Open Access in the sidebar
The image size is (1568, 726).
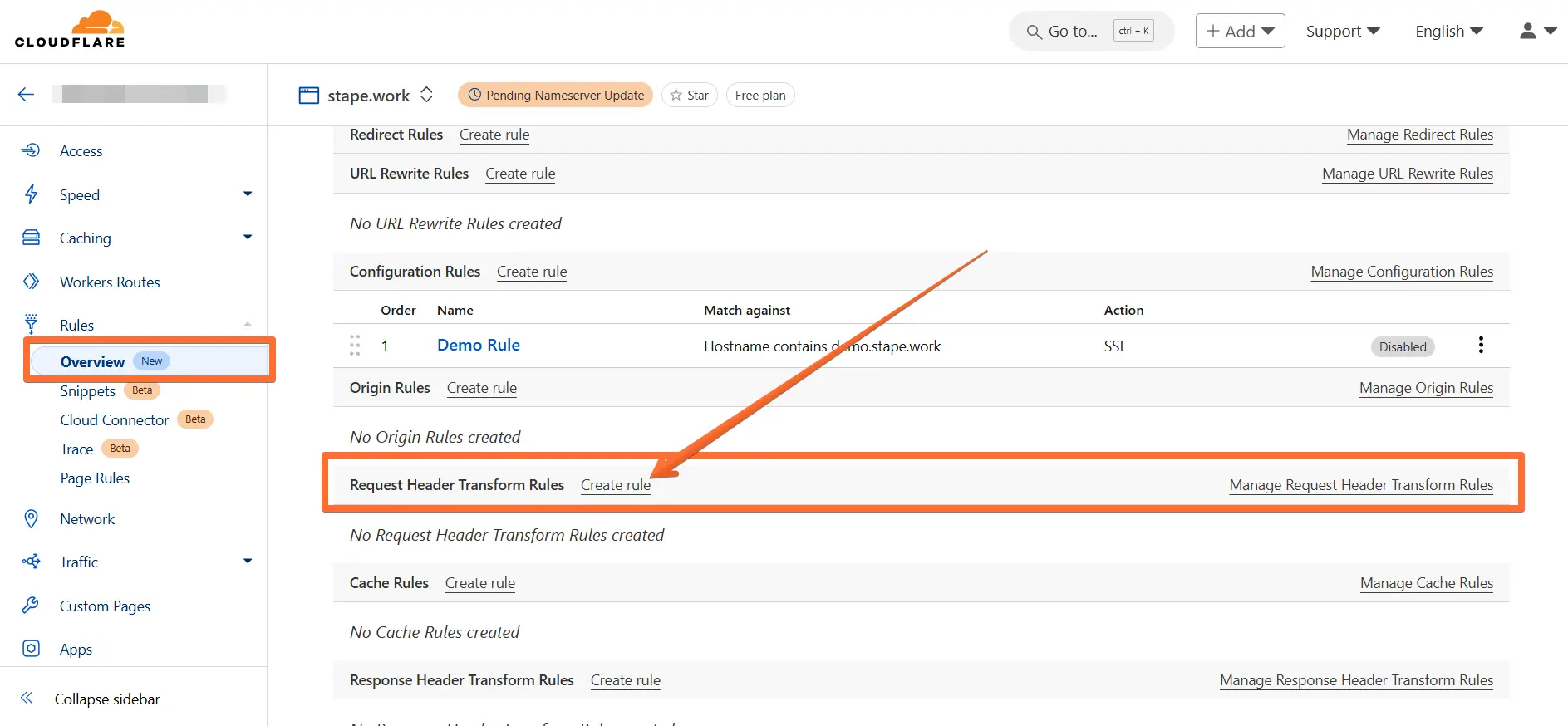click(81, 150)
